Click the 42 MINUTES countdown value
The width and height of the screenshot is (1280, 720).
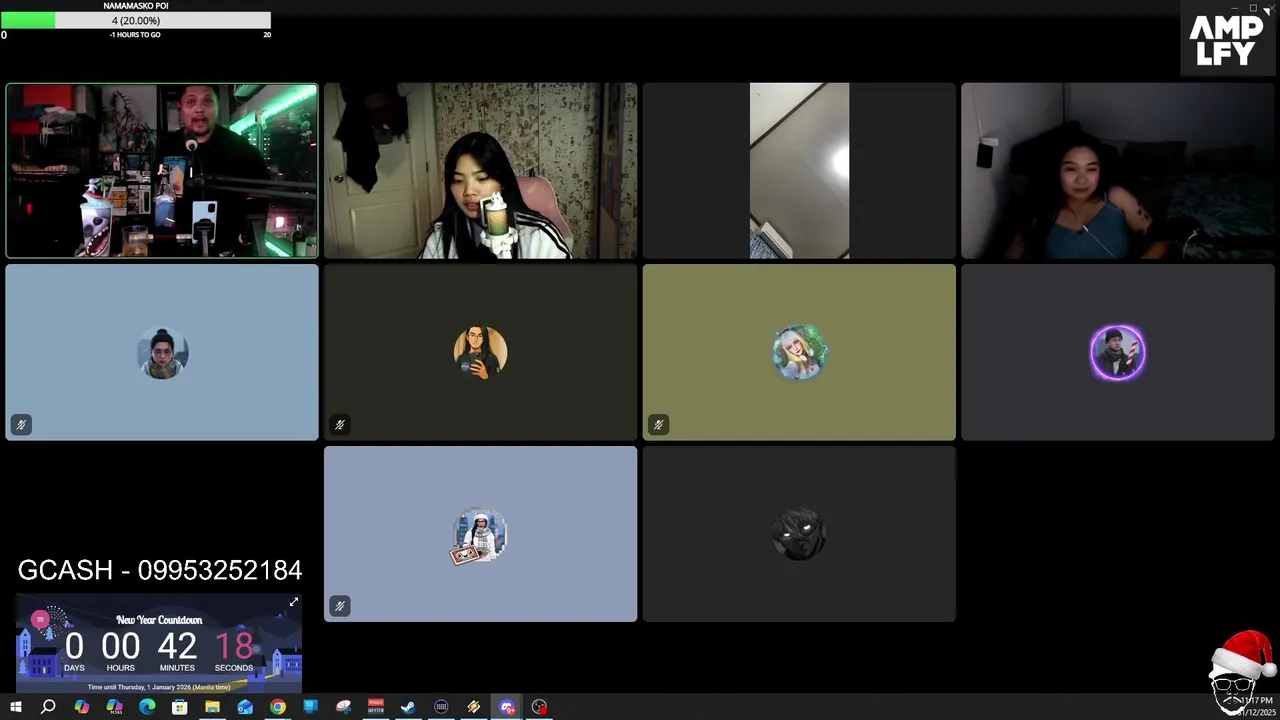177,647
